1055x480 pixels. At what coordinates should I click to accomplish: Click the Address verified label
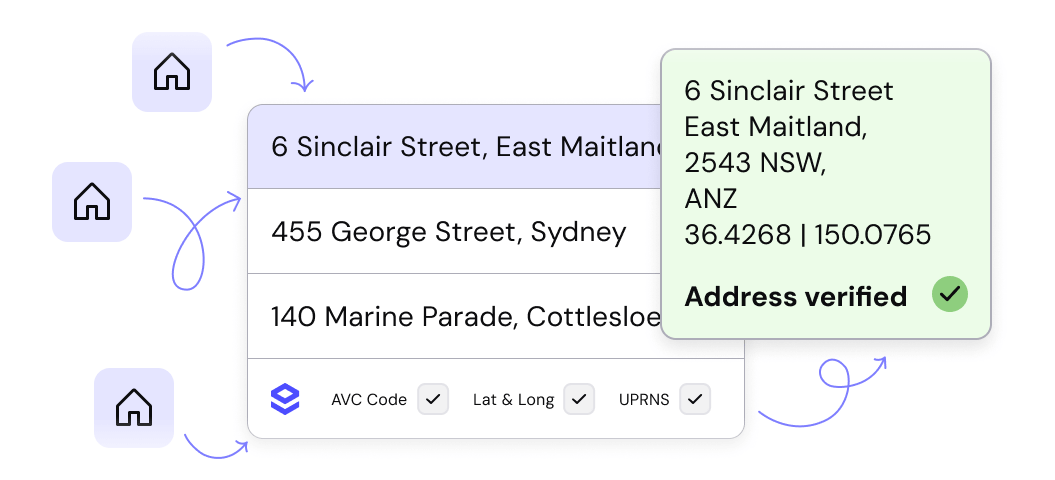[x=795, y=296]
